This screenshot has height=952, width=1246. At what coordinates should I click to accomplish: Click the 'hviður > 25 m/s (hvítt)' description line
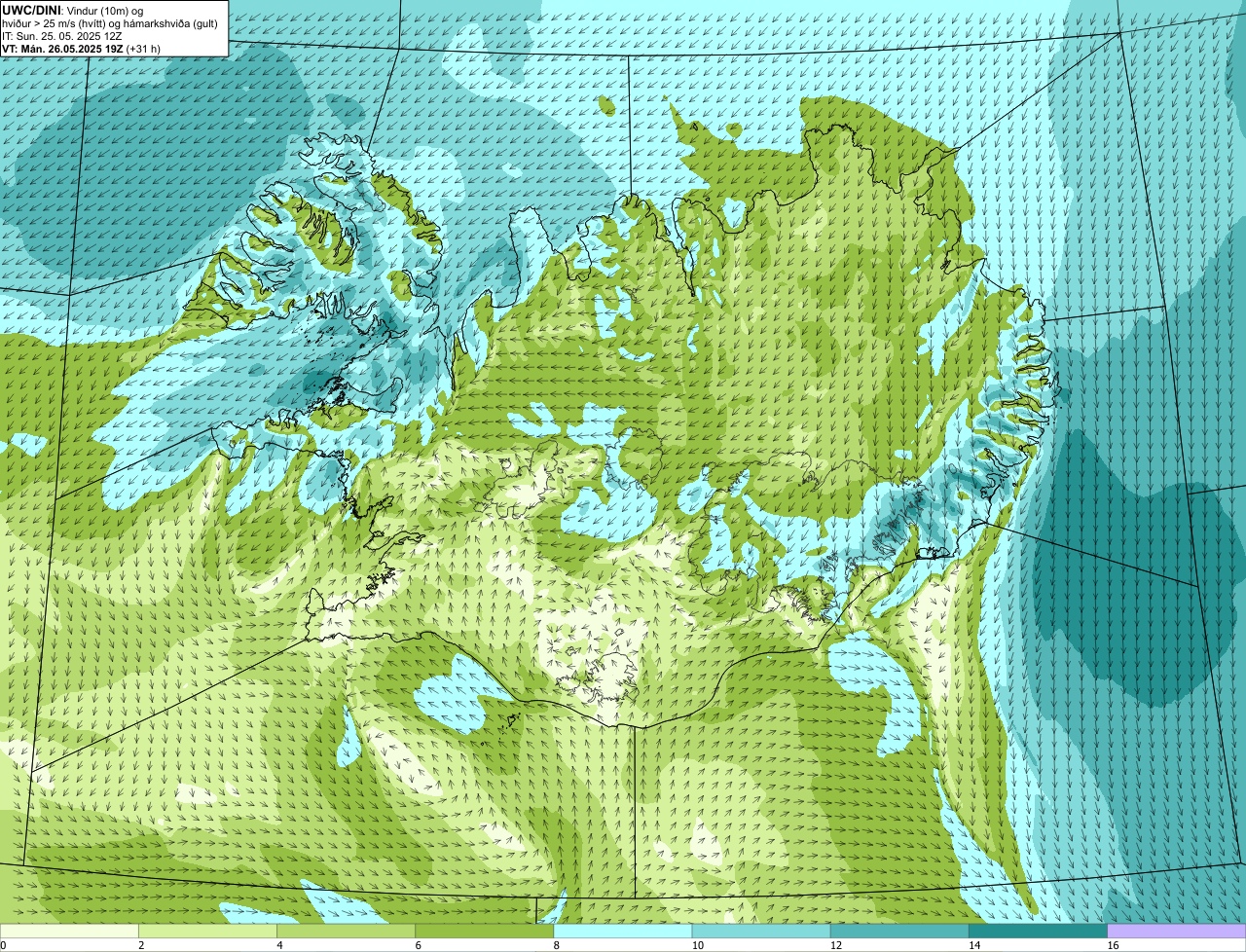coord(109,22)
